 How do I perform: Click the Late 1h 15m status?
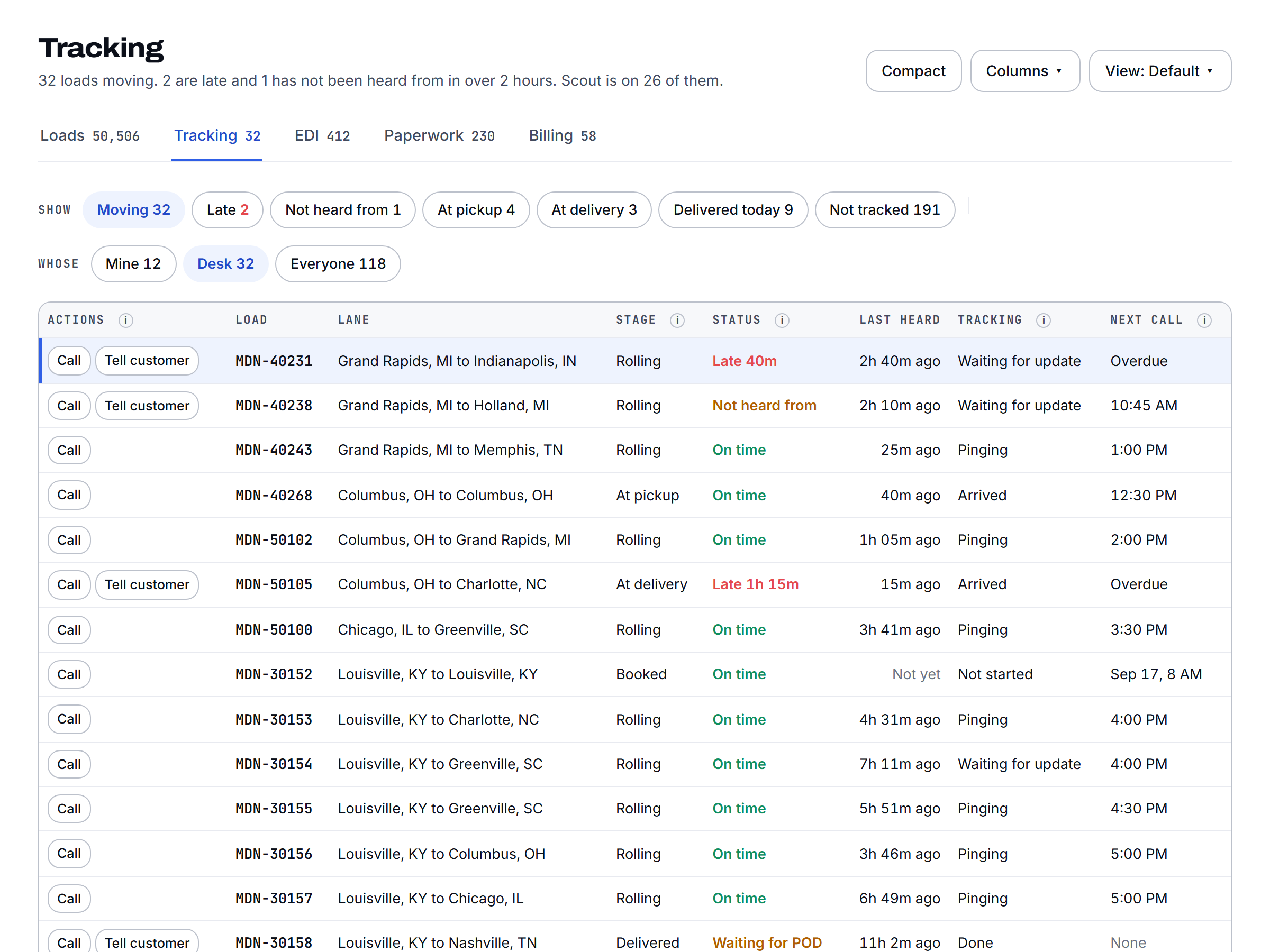pyautogui.click(x=755, y=584)
